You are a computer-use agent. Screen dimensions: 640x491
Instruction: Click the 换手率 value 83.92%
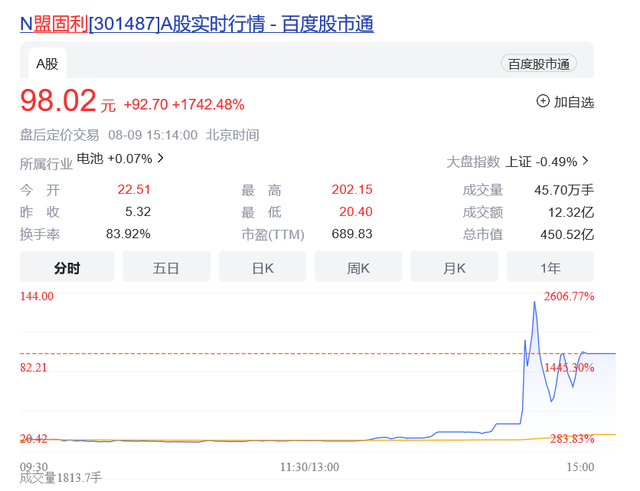coord(128,233)
